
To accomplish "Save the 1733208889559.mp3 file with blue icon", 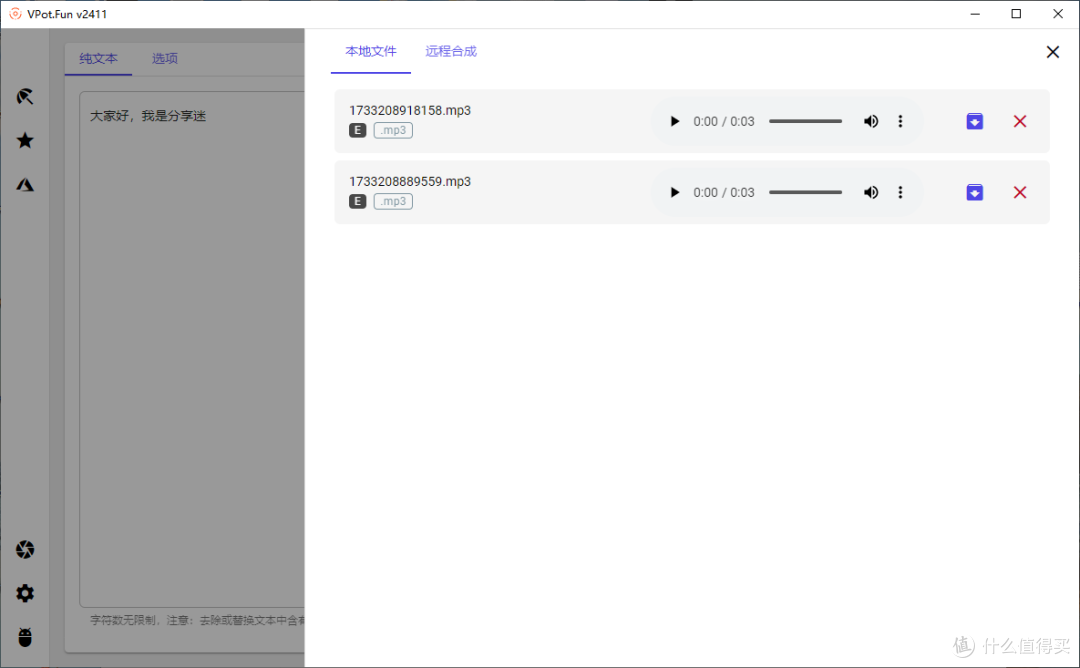I will (x=975, y=192).
